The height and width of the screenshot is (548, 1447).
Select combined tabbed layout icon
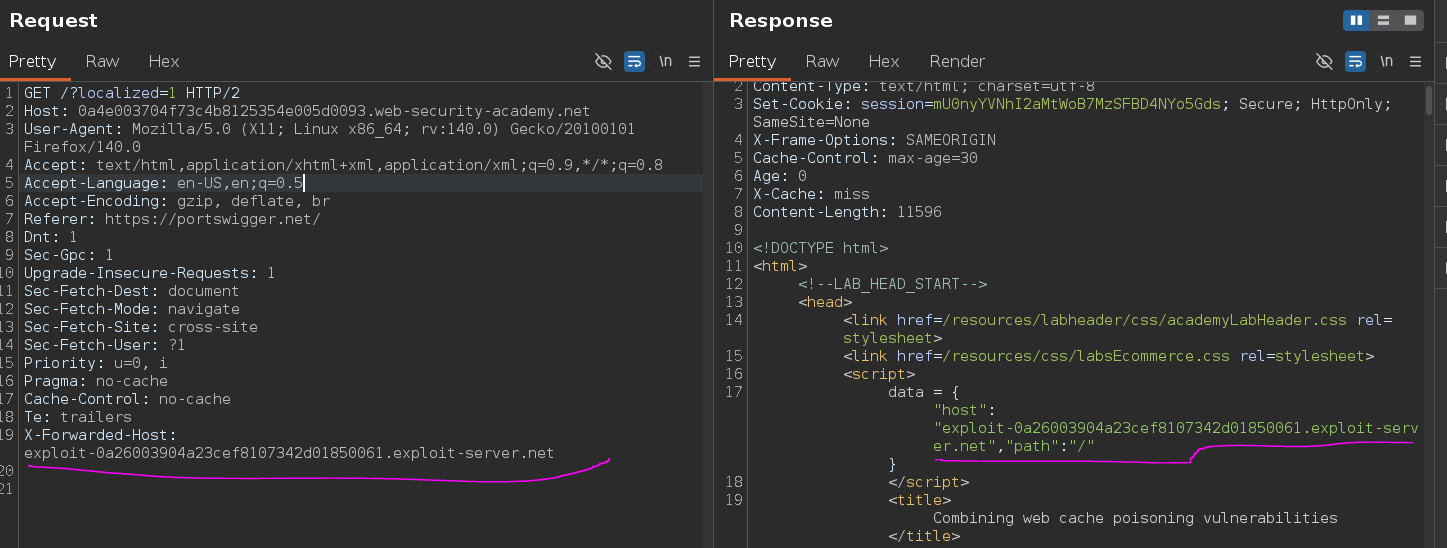point(1411,20)
